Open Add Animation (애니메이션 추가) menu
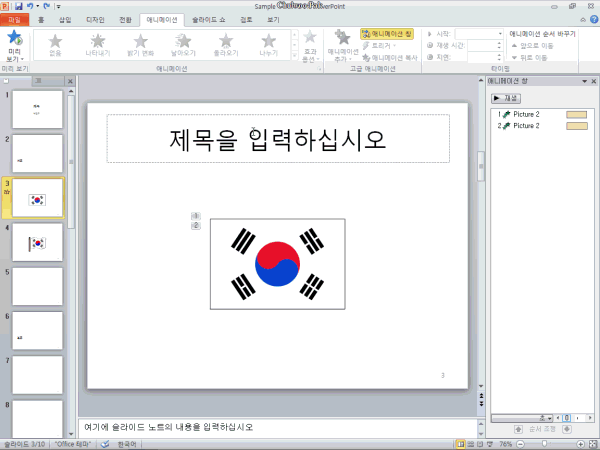This screenshot has height=450, width=600. point(342,46)
